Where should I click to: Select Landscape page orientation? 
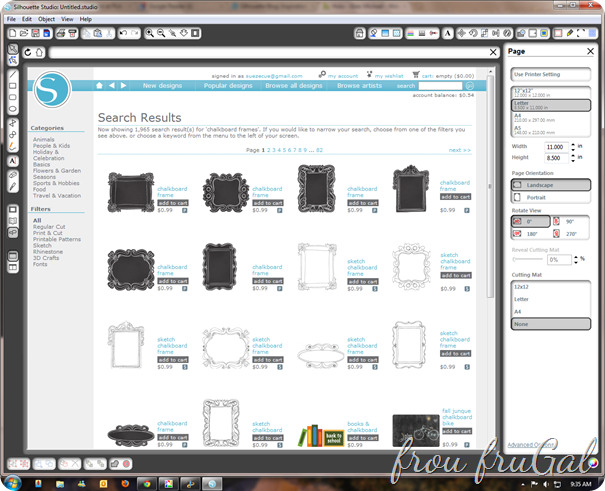point(551,185)
